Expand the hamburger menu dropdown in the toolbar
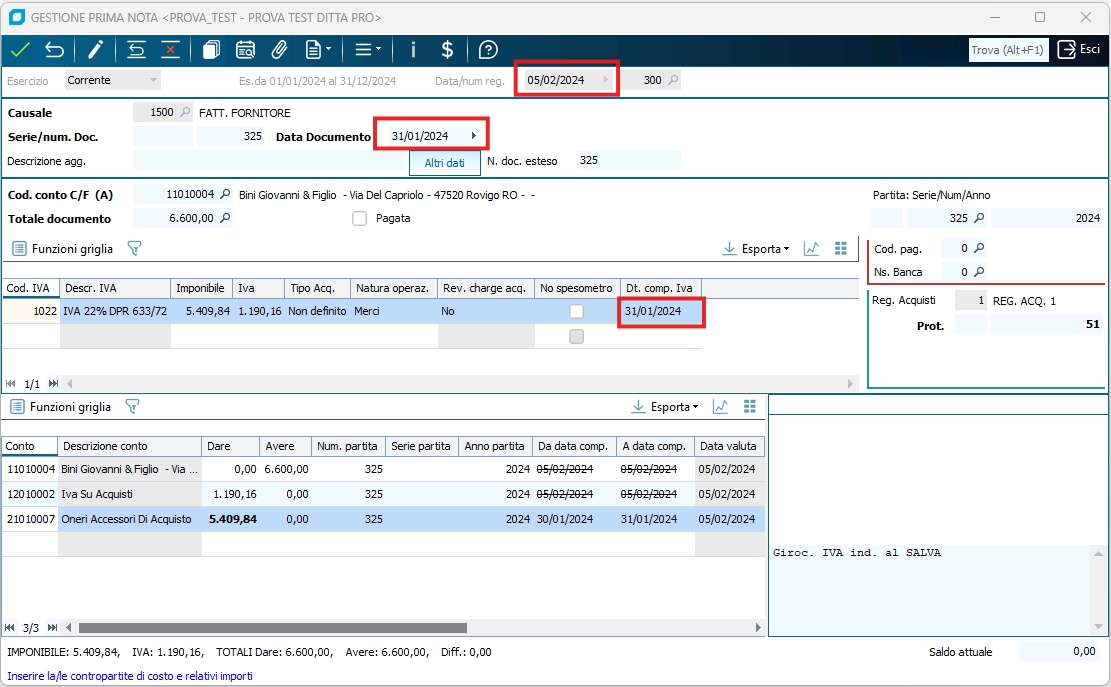The height and width of the screenshot is (687, 1111). coord(368,50)
